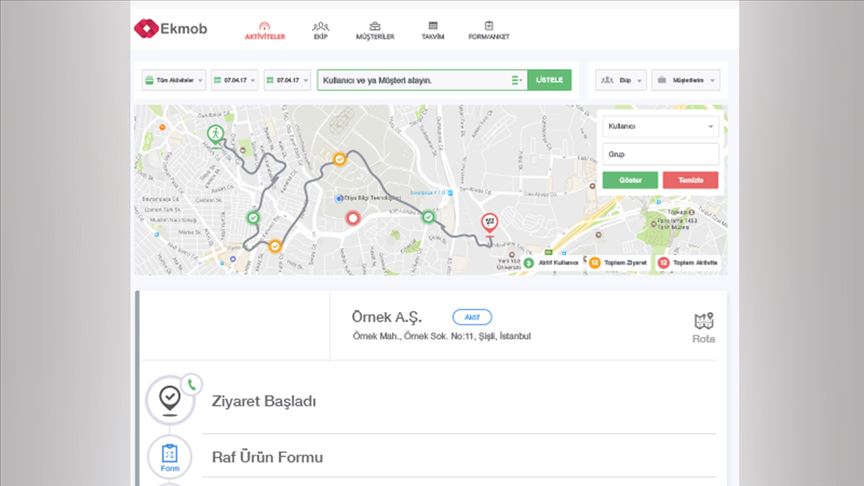
Task: Open the Form/Anket section
Action: pos(489,30)
